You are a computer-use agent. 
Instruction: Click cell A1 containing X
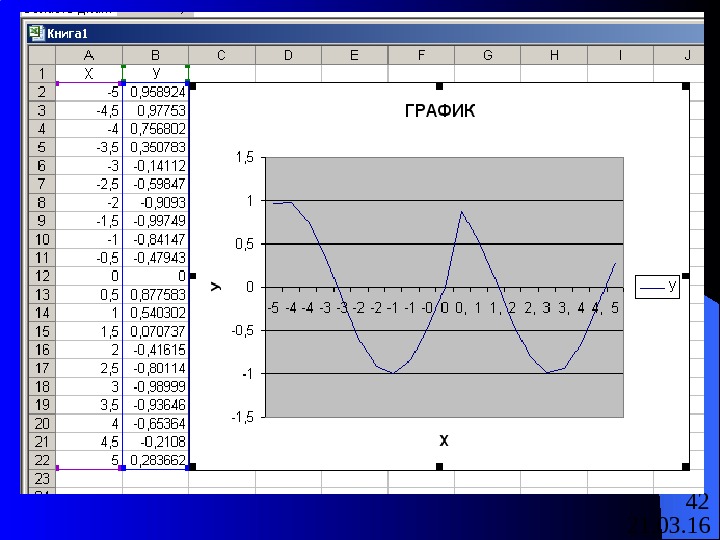89,73
